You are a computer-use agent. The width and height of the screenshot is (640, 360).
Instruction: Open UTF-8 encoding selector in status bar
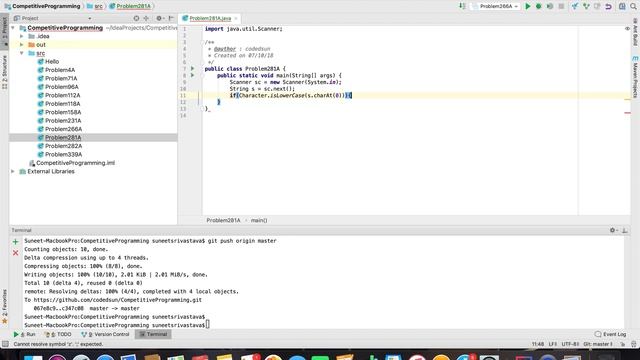pyautogui.click(x=570, y=344)
